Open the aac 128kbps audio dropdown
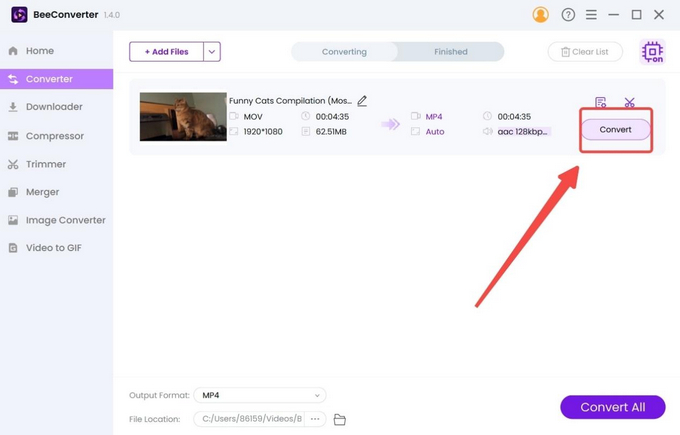 [523, 131]
